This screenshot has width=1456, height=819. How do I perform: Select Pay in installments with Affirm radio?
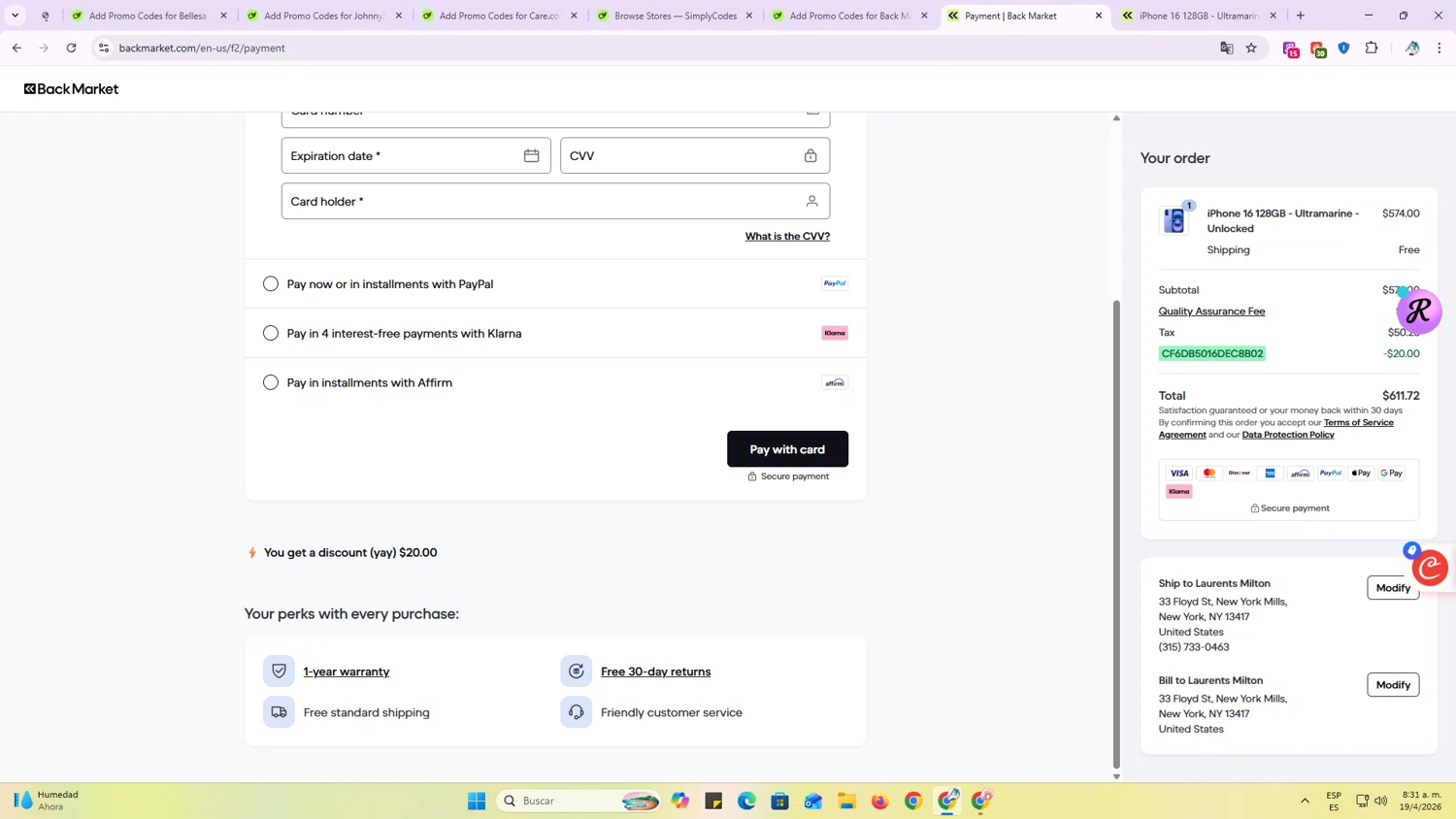pos(271,382)
